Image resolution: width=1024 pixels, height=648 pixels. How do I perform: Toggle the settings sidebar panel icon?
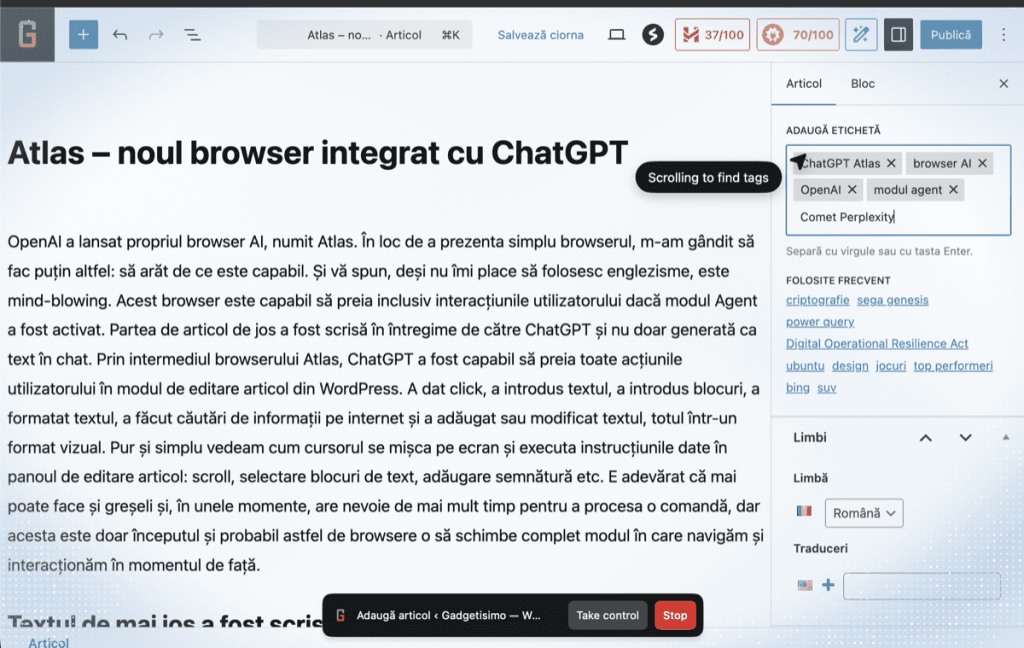pos(898,35)
